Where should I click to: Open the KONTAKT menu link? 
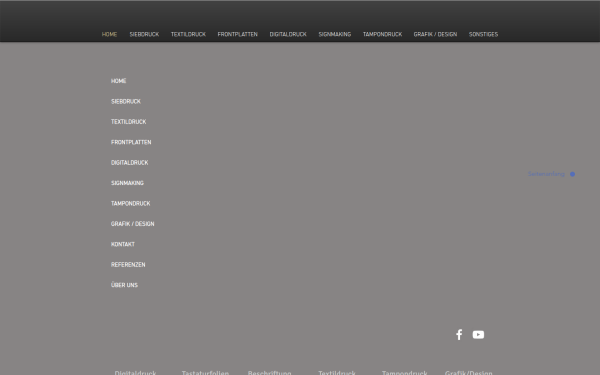(123, 244)
